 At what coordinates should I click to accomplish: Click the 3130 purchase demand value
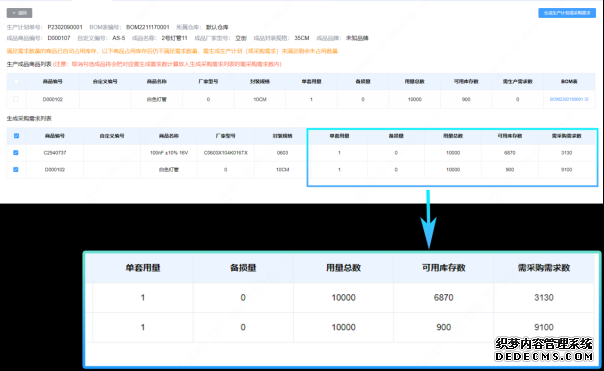[x=566, y=153]
